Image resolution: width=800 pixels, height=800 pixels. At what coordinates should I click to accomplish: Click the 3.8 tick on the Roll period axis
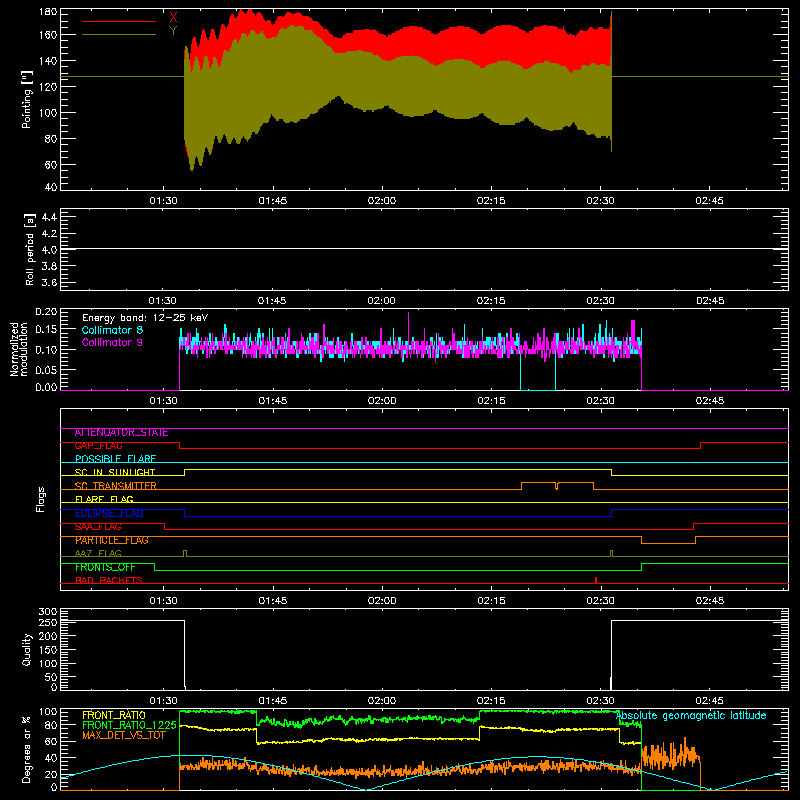(49, 267)
